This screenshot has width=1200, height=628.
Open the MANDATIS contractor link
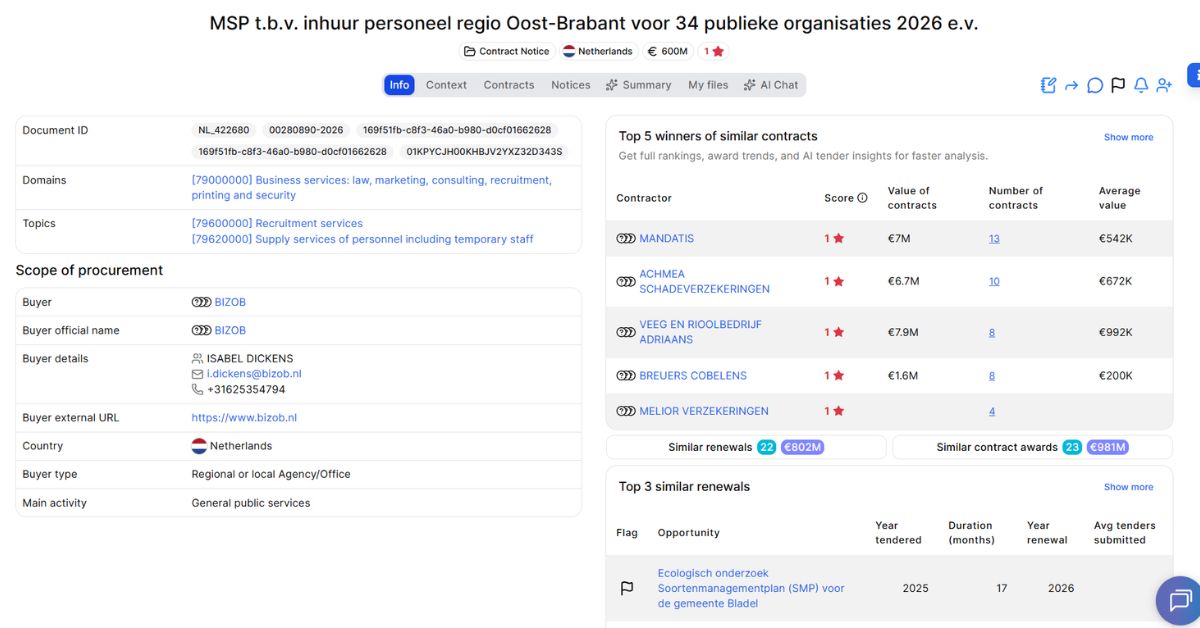tap(666, 238)
